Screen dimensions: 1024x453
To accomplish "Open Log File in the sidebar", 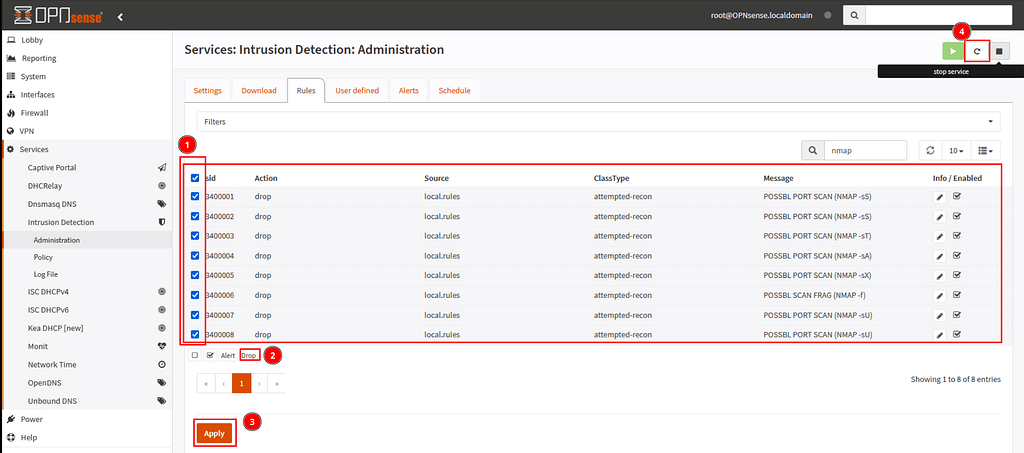I will point(47,274).
